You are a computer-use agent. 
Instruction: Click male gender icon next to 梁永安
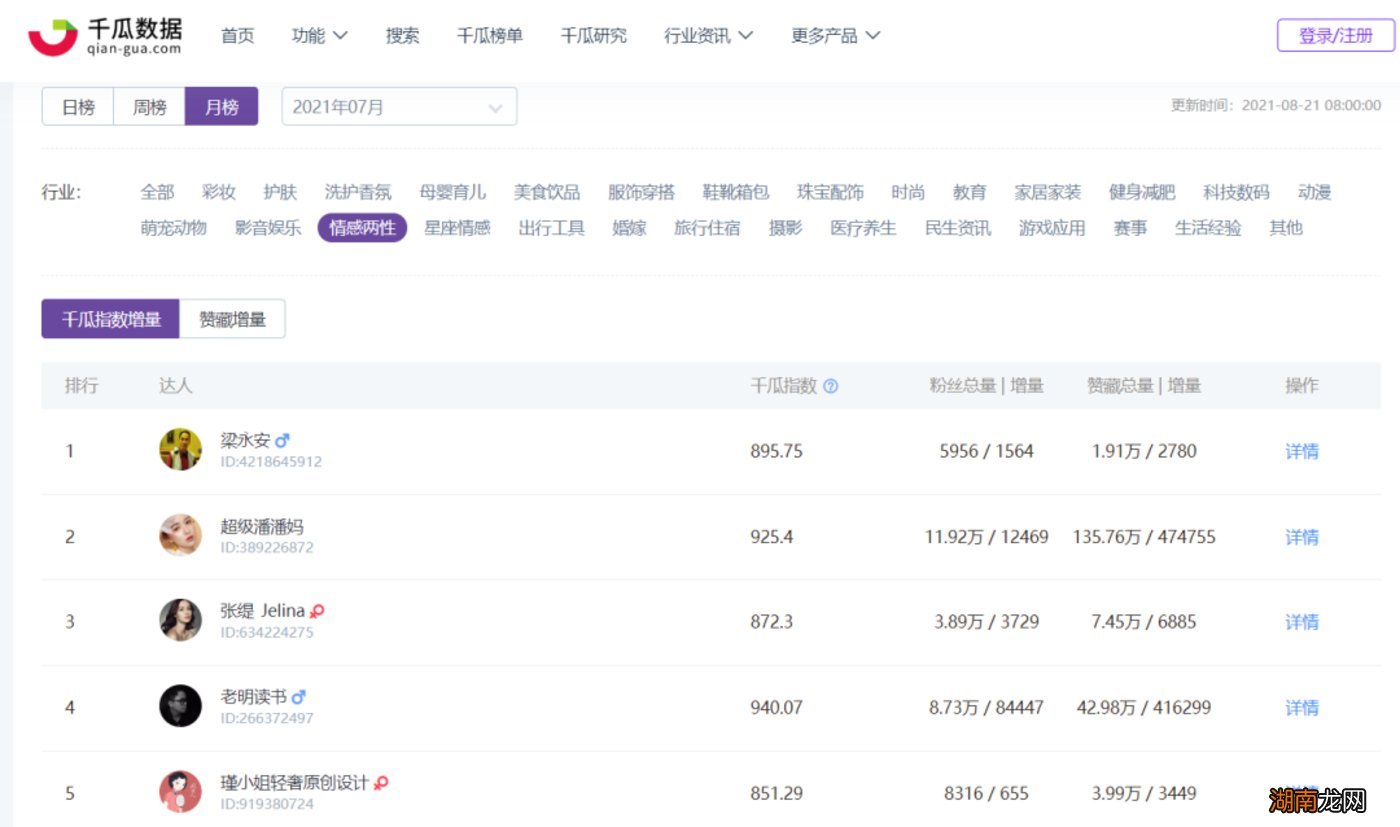point(282,440)
